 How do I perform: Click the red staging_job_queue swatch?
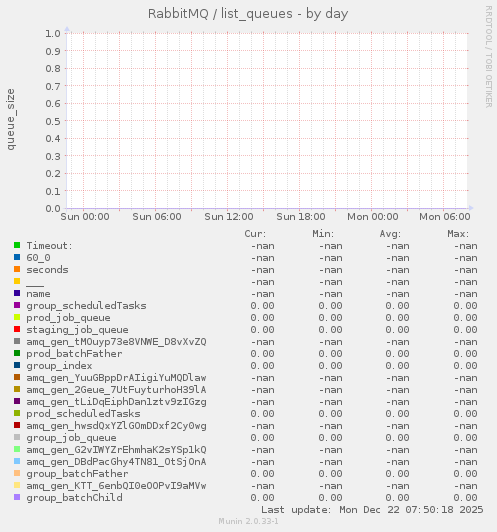pyautogui.click(x=17, y=329)
